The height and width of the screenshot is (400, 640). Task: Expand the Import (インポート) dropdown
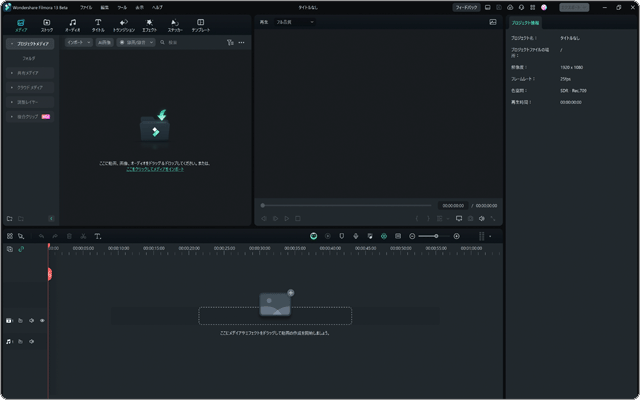[x=79, y=43]
